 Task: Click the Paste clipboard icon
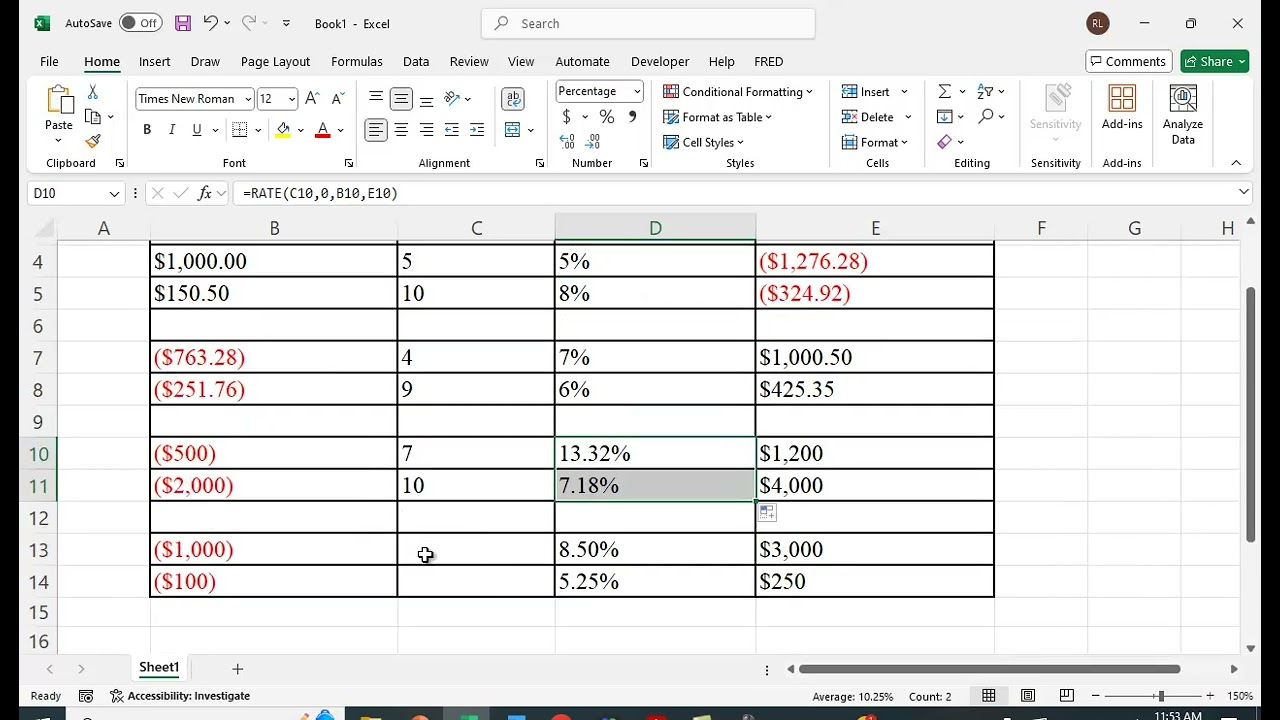pos(59,101)
